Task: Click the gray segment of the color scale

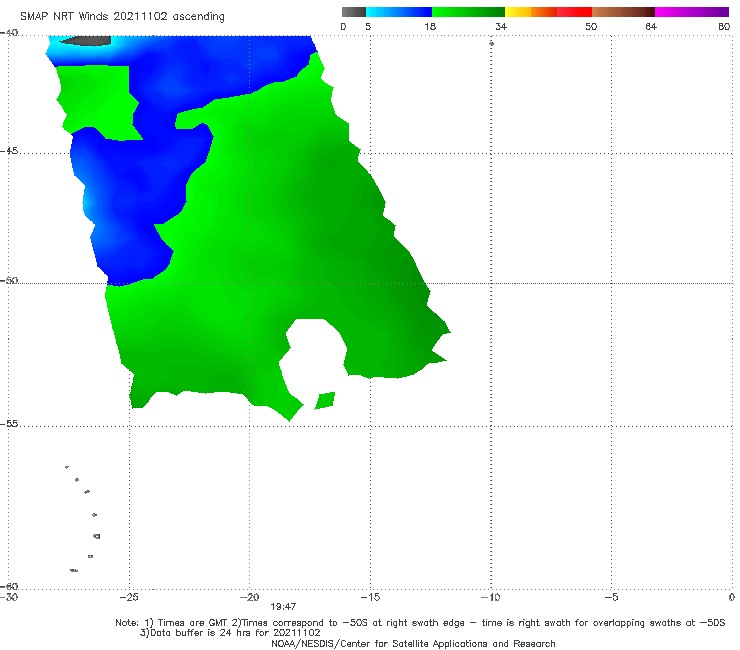Action: 353,12
